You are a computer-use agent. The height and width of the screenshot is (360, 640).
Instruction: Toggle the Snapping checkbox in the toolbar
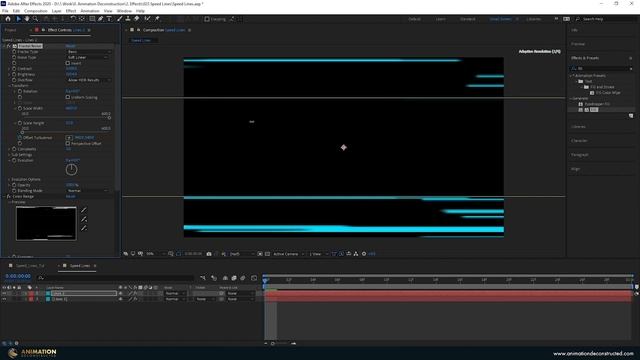207,19
